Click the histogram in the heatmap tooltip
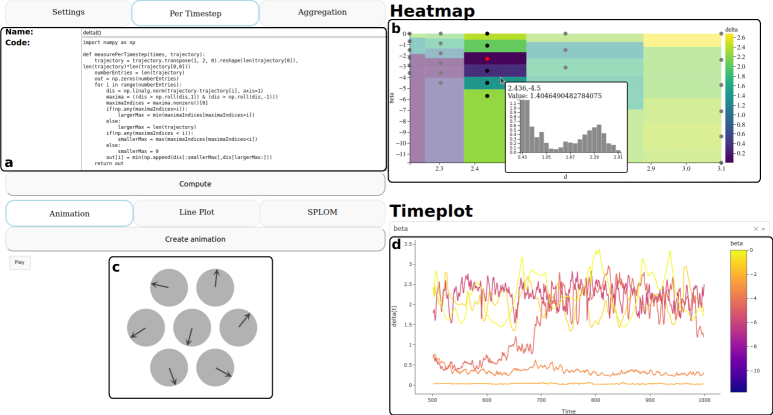 pos(569,127)
